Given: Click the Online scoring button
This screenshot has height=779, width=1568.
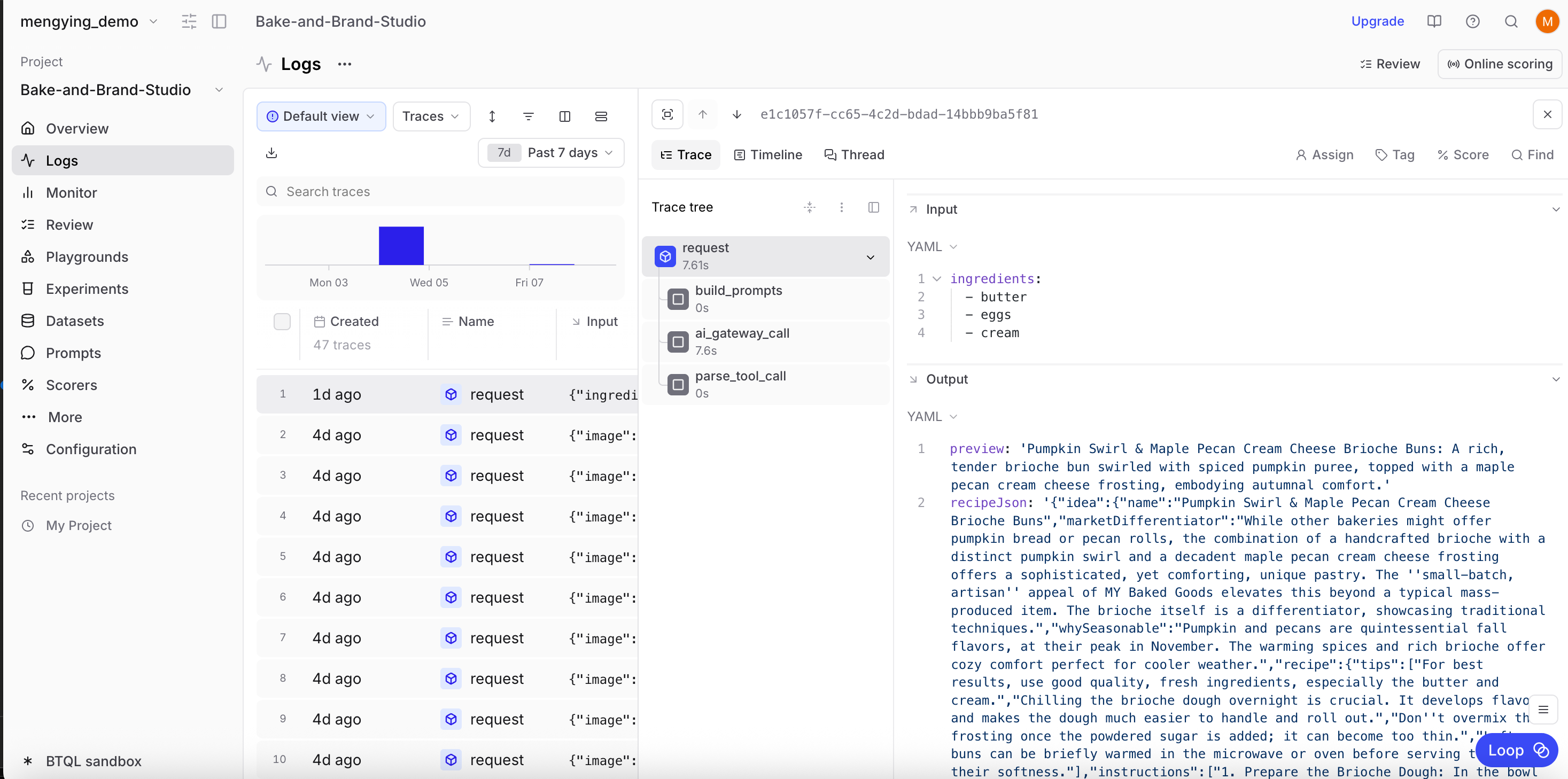Looking at the screenshot, I should [1499, 64].
